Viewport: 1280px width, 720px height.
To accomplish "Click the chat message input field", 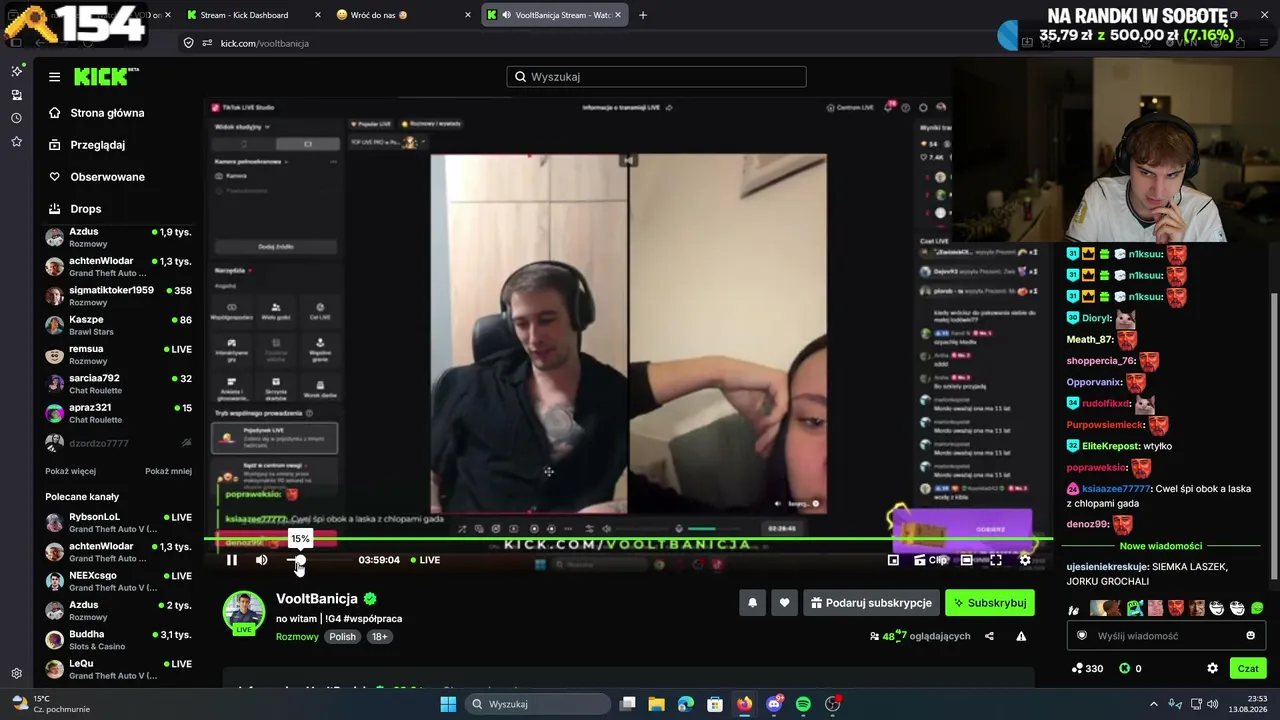I will [1165, 636].
